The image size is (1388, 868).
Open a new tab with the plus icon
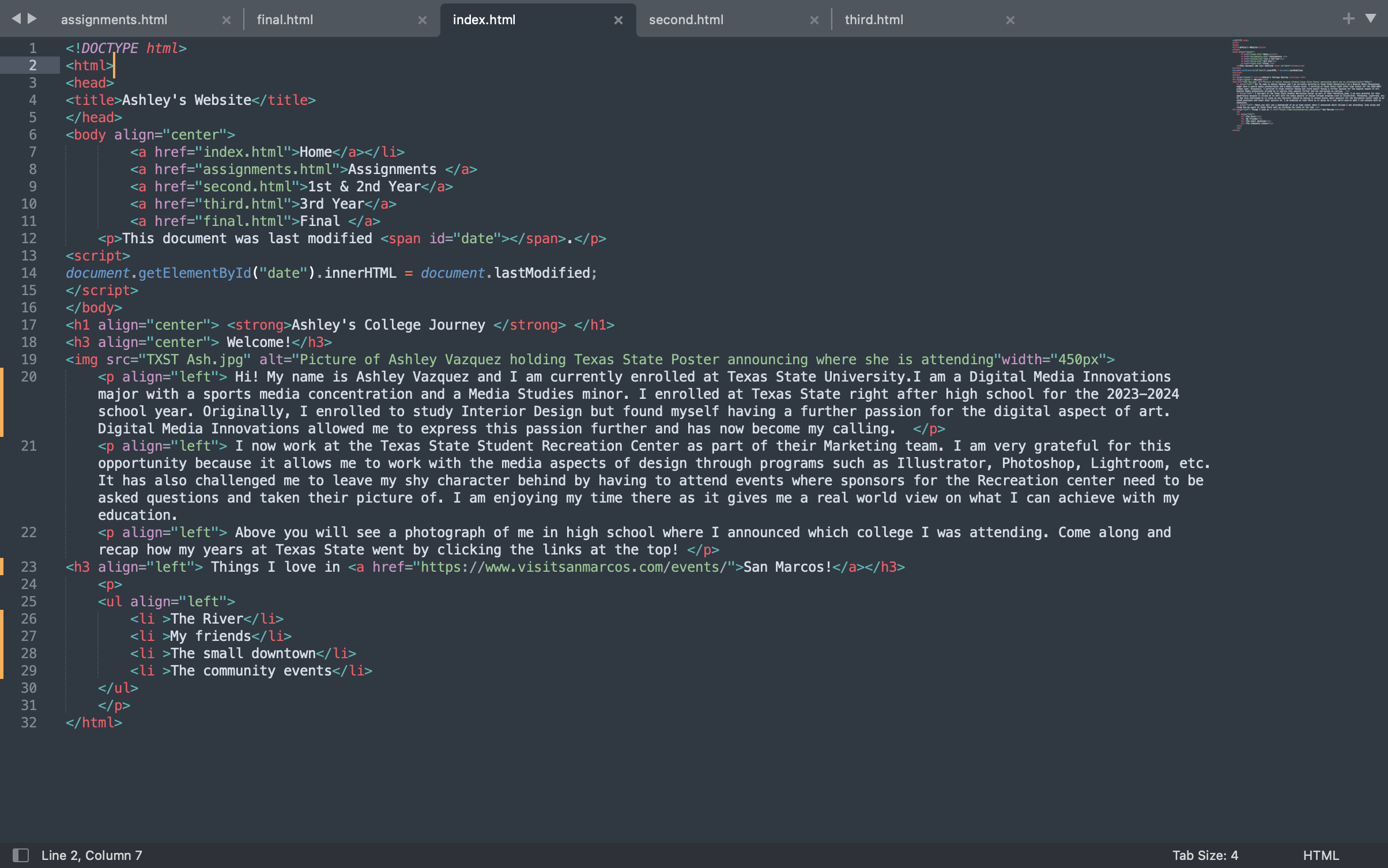(1348, 18)
